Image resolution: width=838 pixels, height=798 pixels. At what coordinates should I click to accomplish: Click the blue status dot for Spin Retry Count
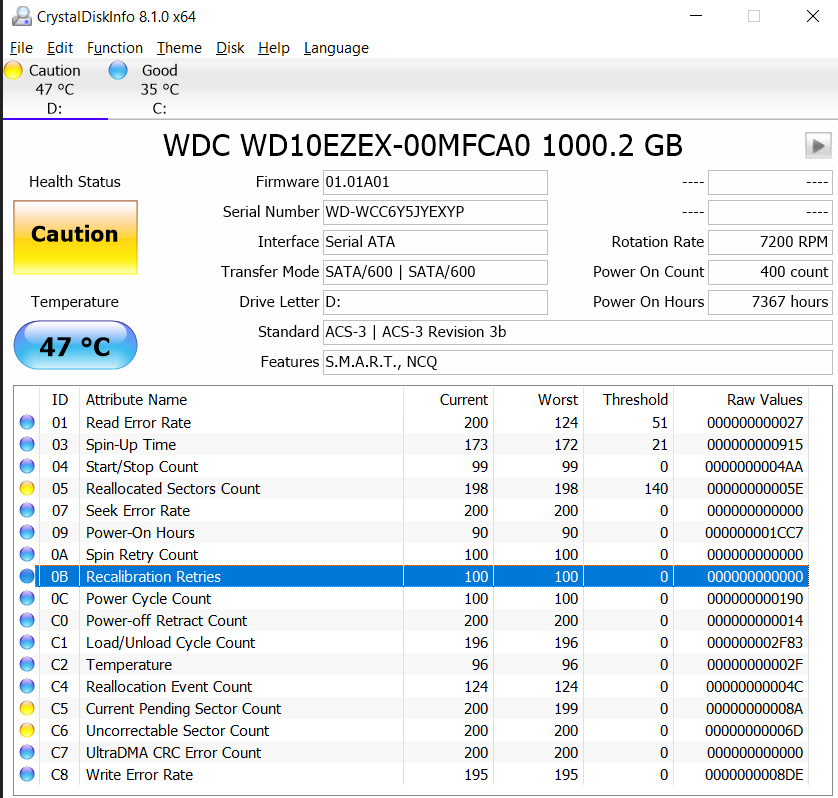click(27, 554)
